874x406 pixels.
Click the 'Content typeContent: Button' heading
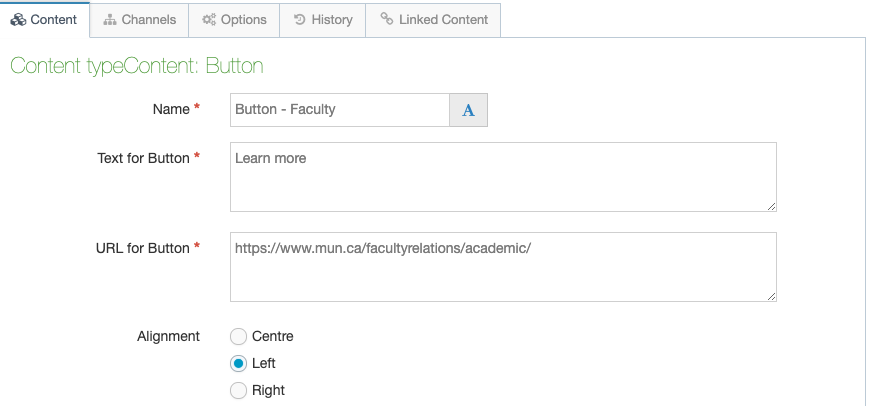pos(136,67)
